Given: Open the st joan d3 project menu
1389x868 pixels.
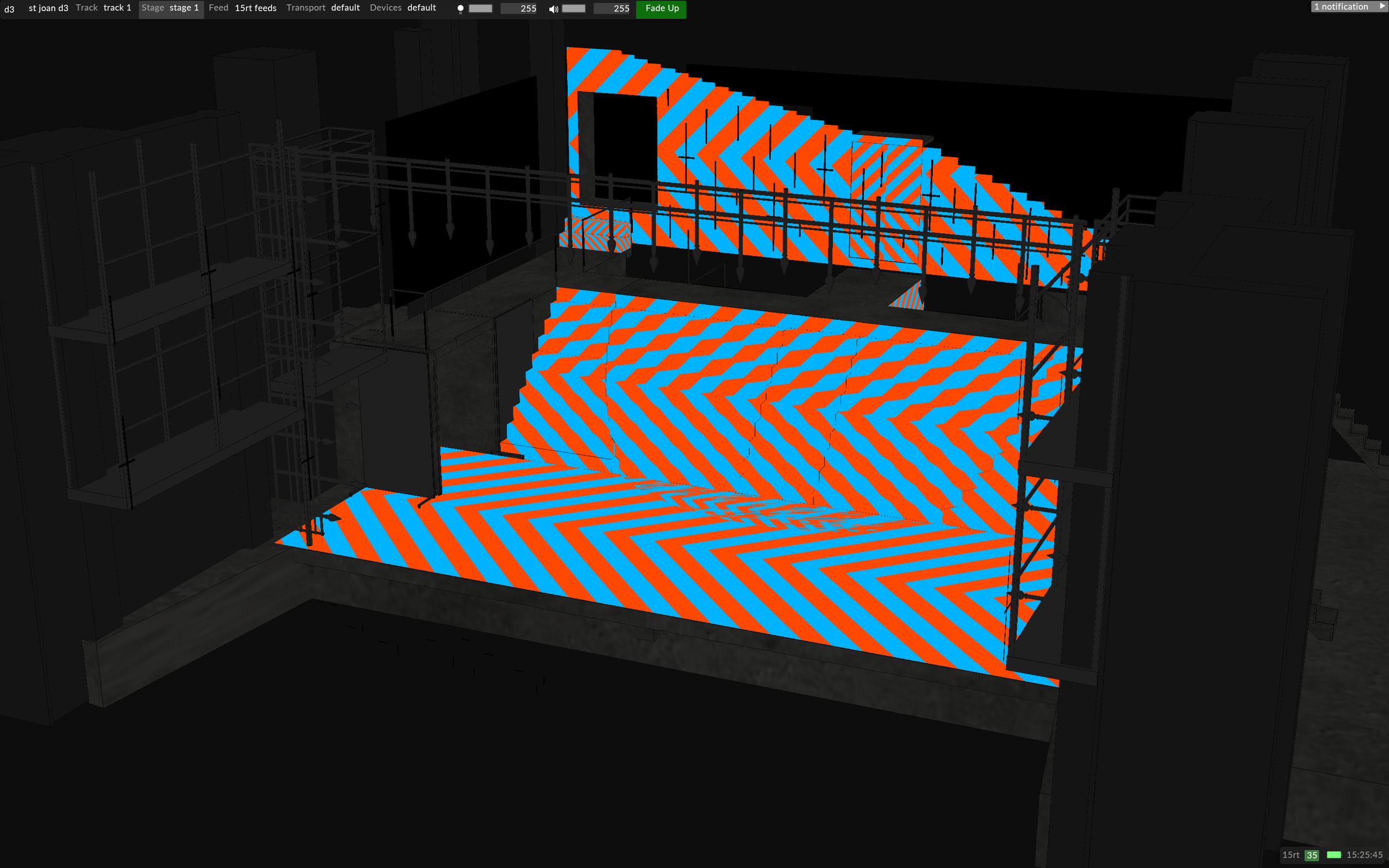Looking at the screenshot, I should (x=48, y=8).
